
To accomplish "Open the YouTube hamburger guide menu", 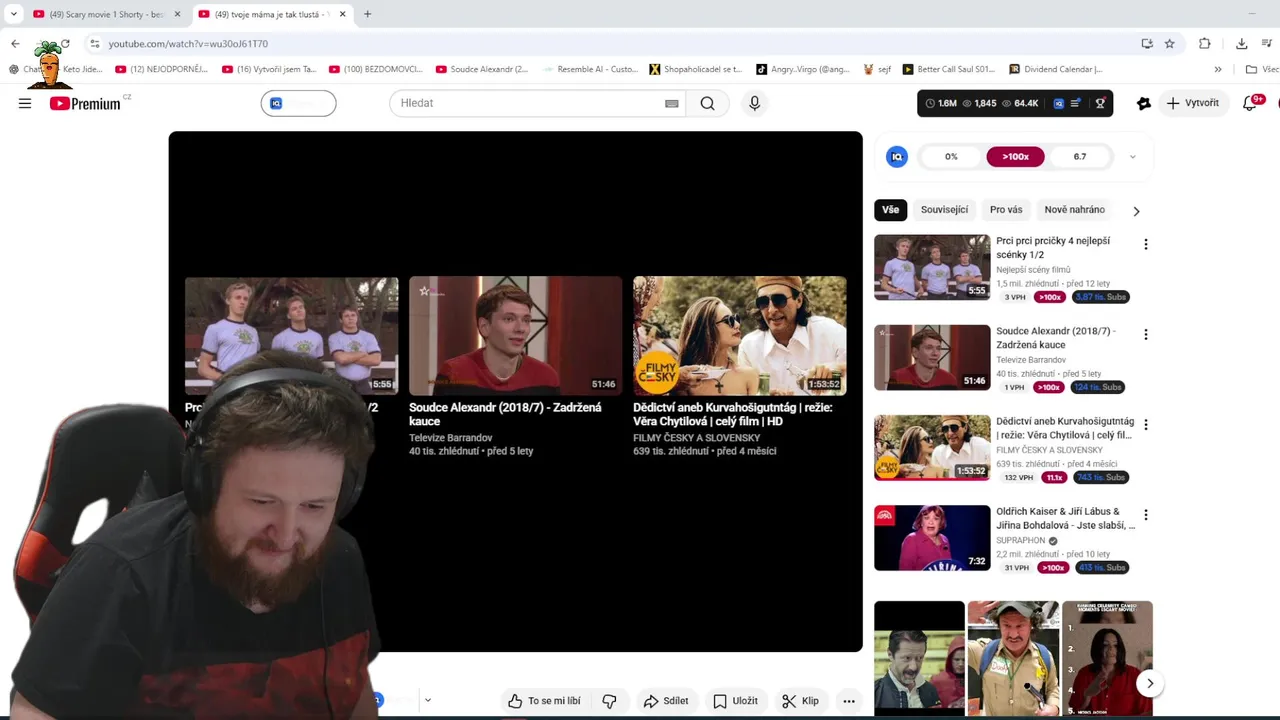I will coord(25,103).
